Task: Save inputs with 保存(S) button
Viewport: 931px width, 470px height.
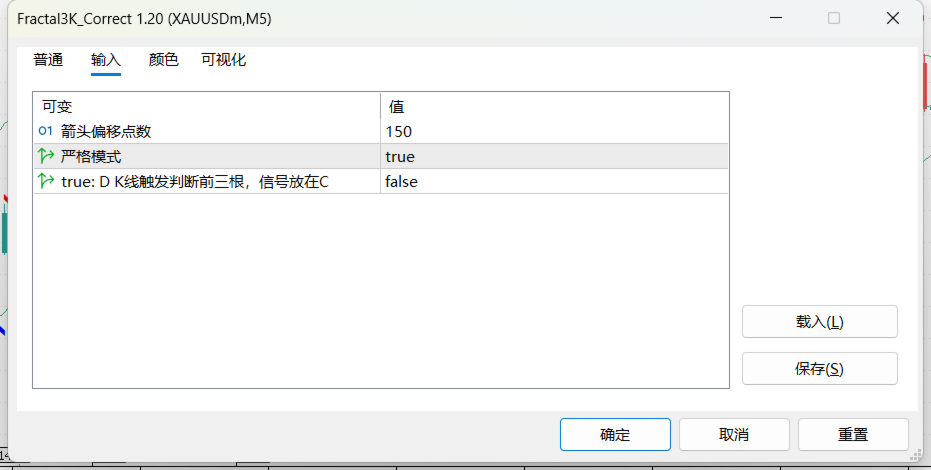Action: [819, 369]
